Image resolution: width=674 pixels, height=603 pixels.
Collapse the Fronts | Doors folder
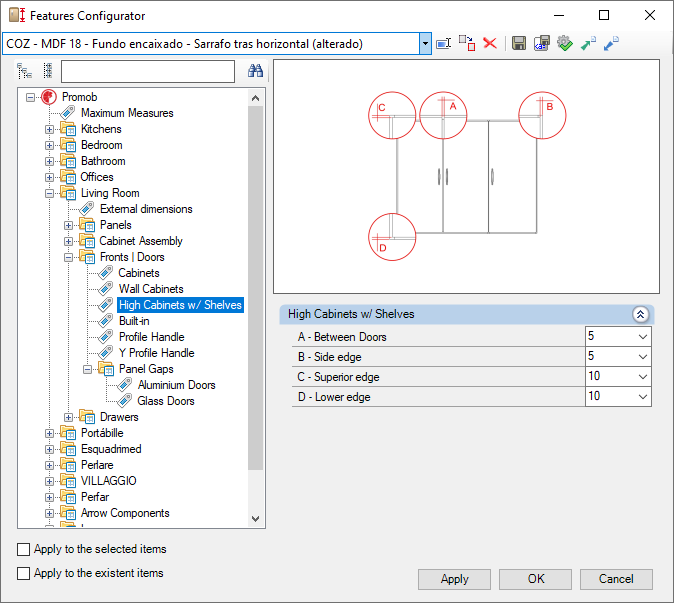(x=68, y=257)
